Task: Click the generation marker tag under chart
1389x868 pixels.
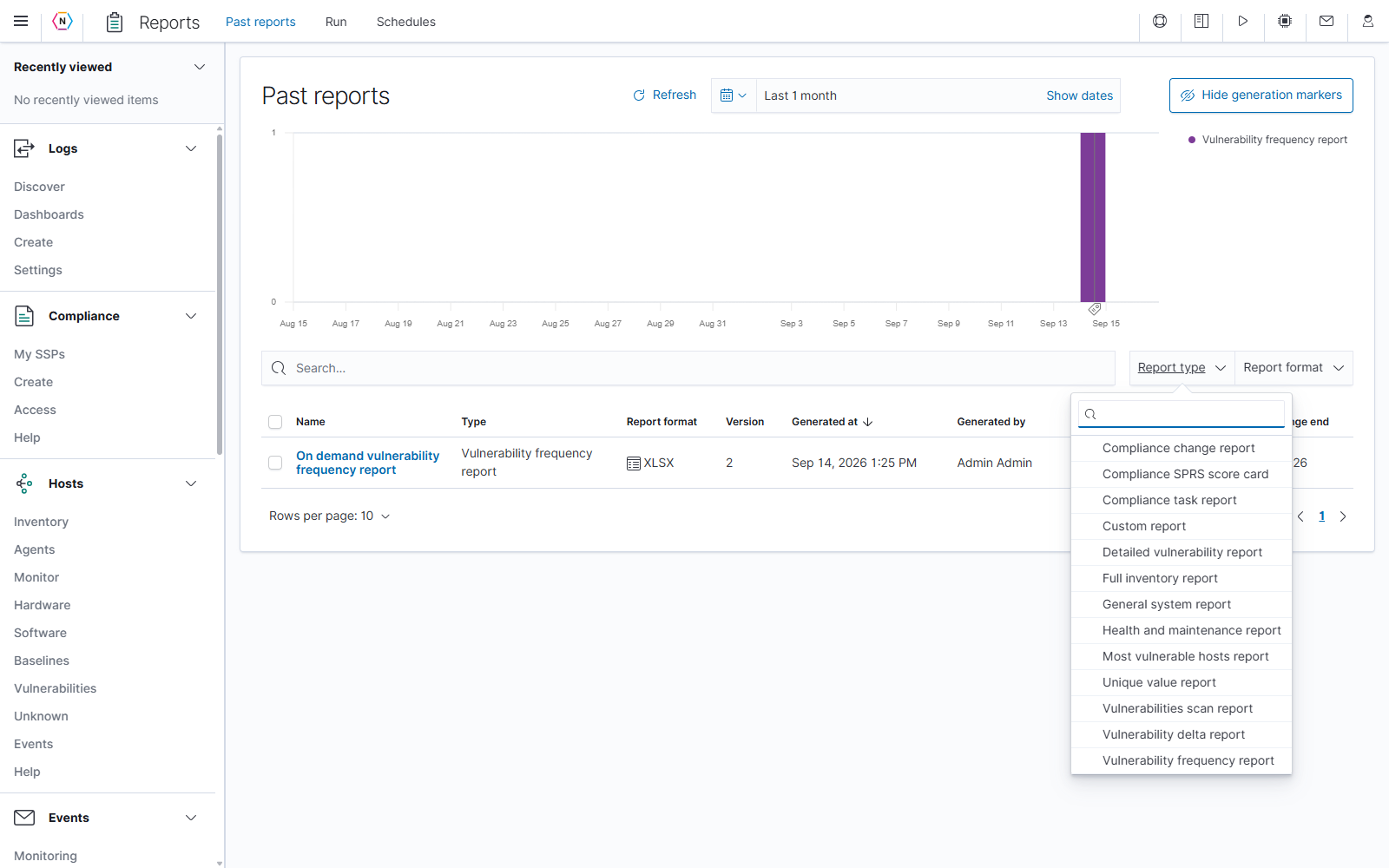Action: (1095, 309)
